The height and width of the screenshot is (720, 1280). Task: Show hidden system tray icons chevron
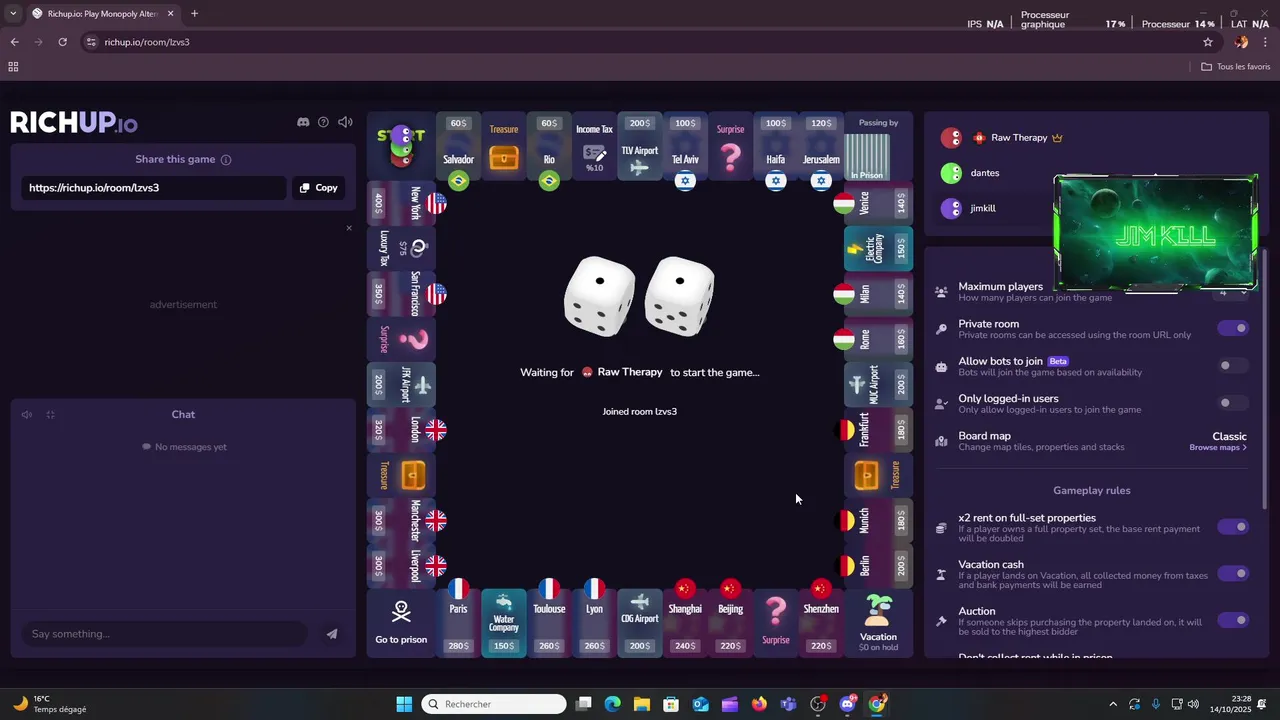[x=1113, y=704]
